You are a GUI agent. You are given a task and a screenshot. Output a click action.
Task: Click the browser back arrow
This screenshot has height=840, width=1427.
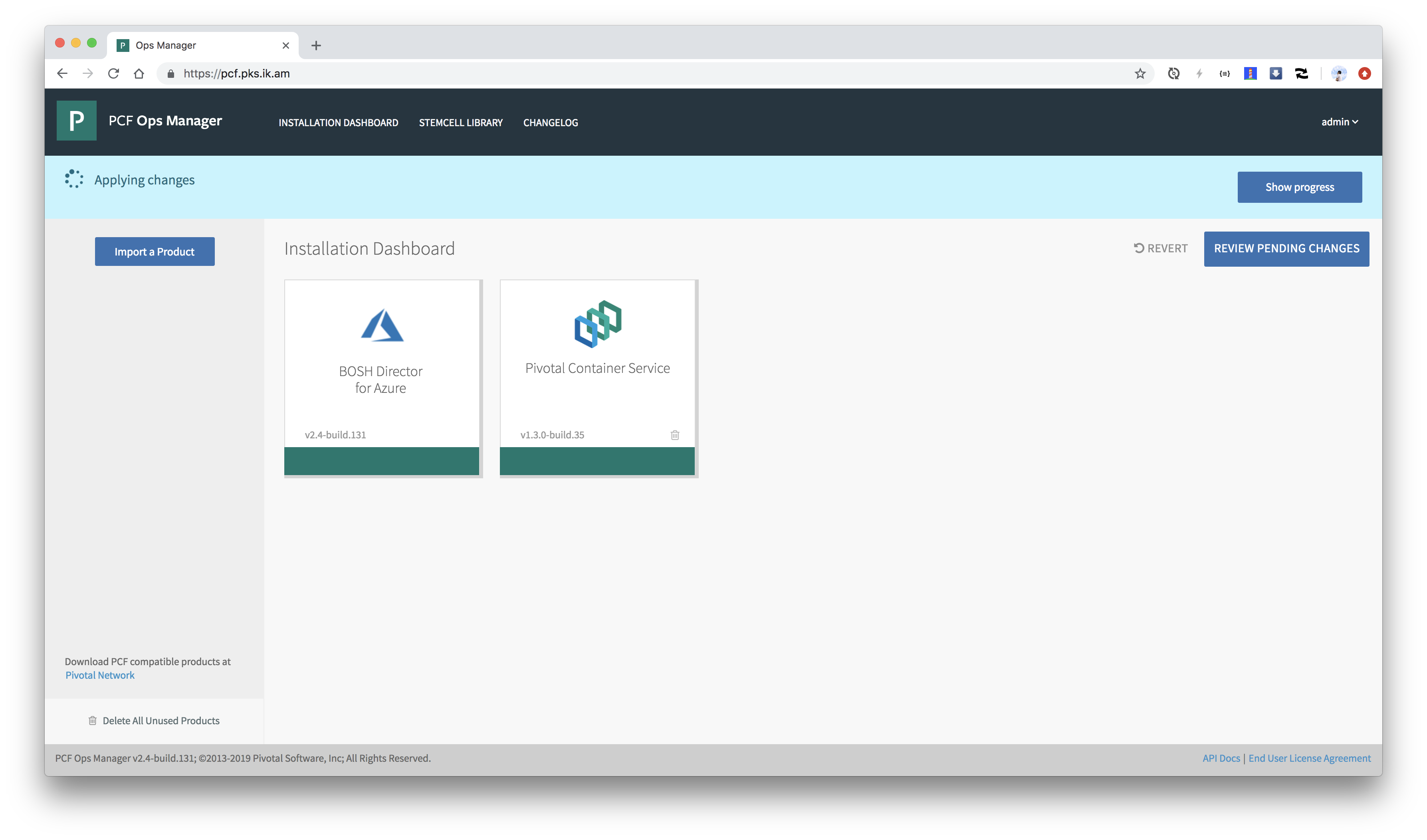(x=62, y=73)
